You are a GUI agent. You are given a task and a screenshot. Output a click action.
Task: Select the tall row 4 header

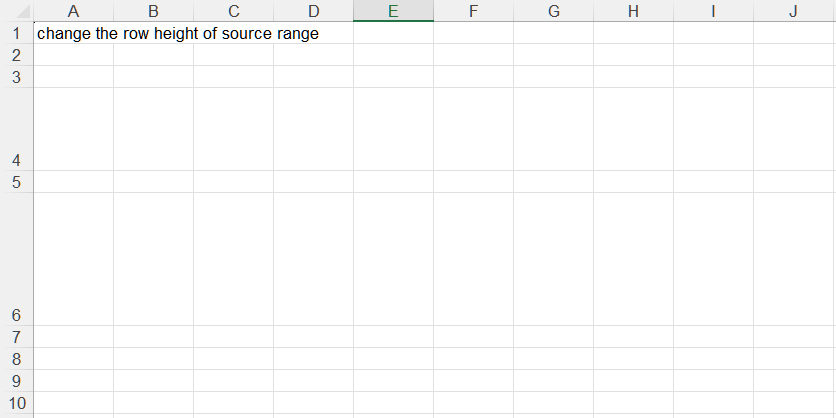pos(16,129)
